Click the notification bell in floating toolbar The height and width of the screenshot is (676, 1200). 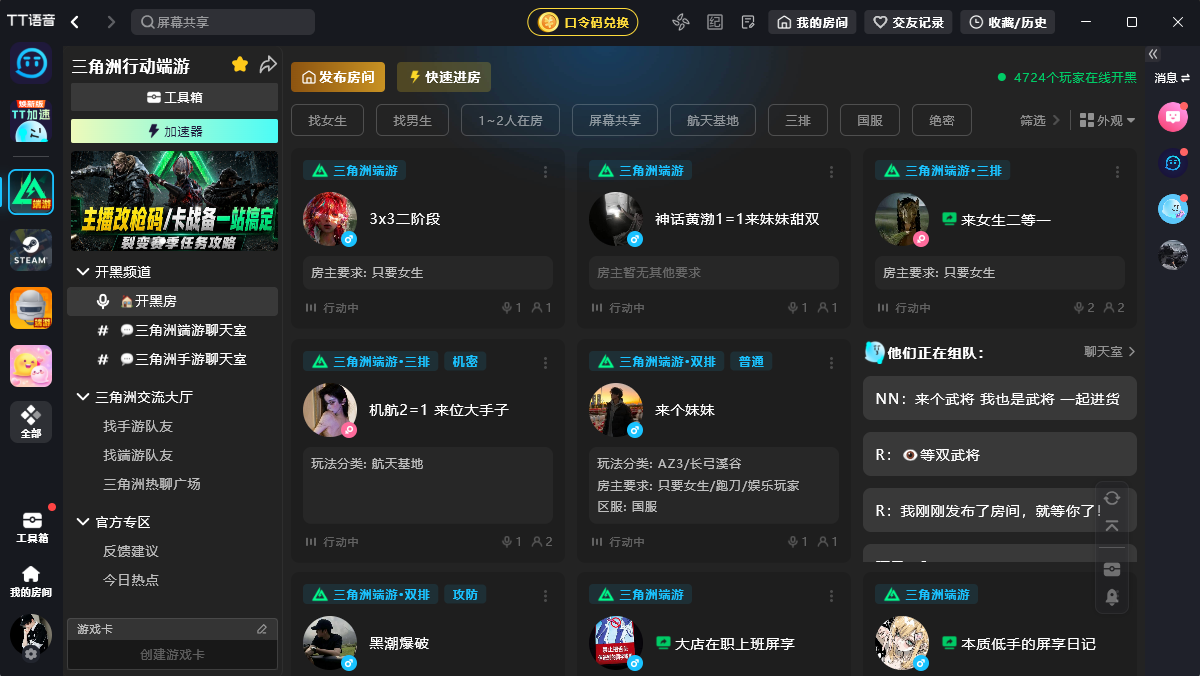tap(1112, 597)
